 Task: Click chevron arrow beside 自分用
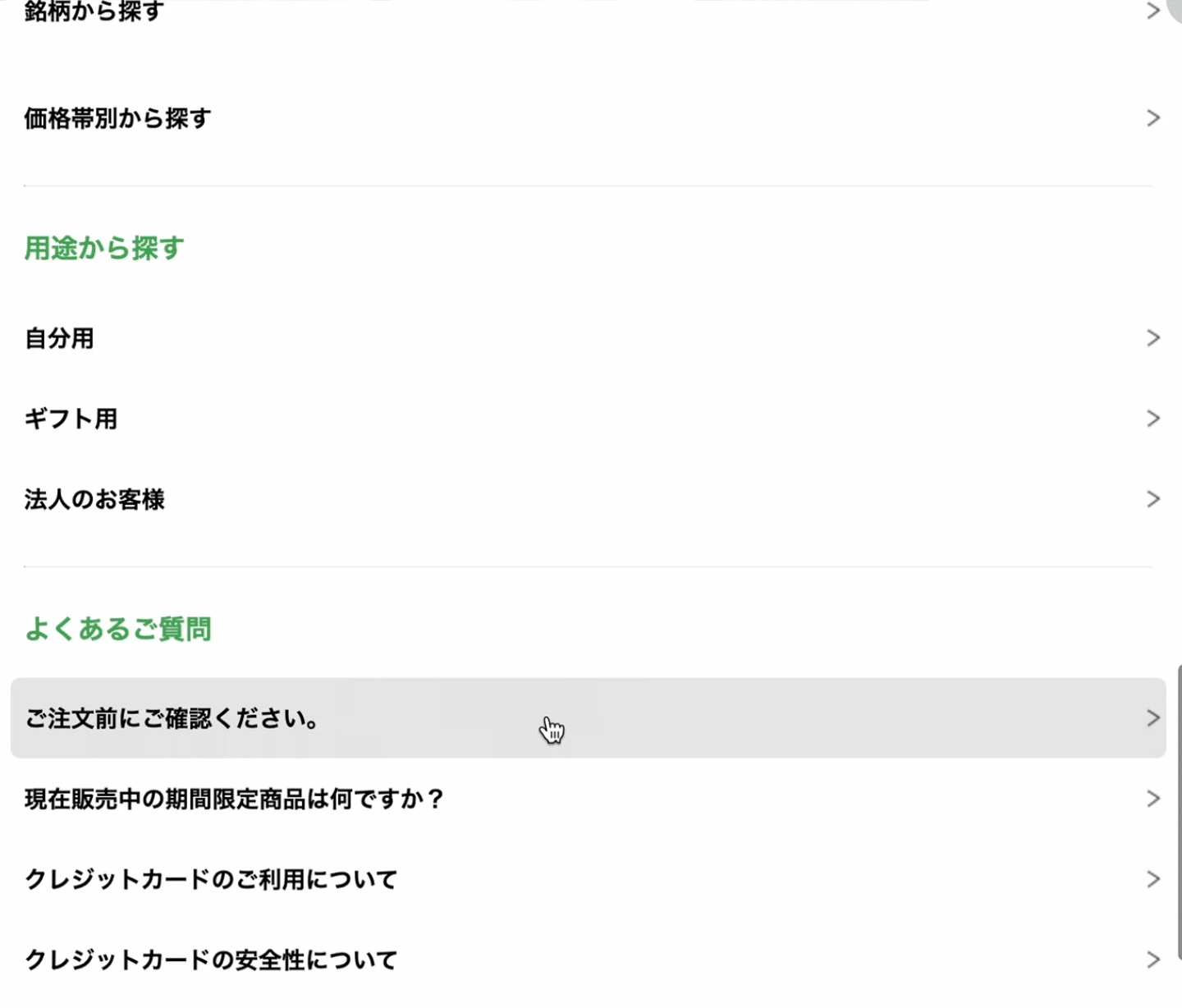1153,338
